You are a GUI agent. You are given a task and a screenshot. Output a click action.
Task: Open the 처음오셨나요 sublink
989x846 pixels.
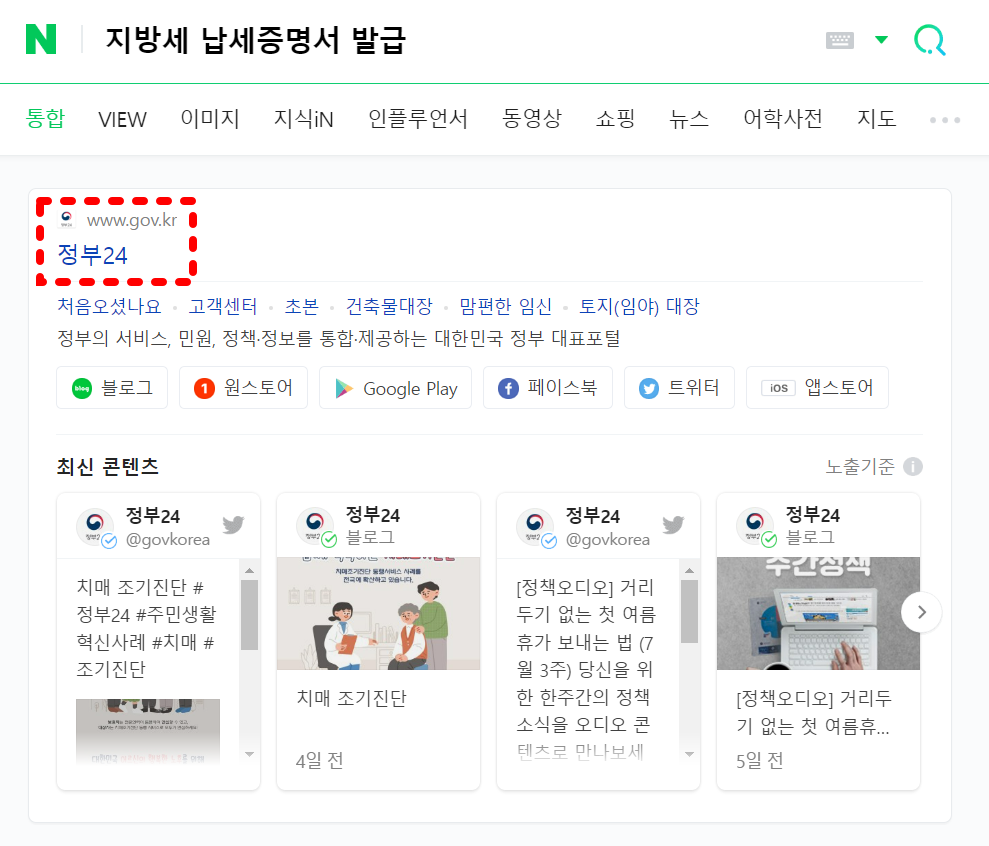point(109,306)
